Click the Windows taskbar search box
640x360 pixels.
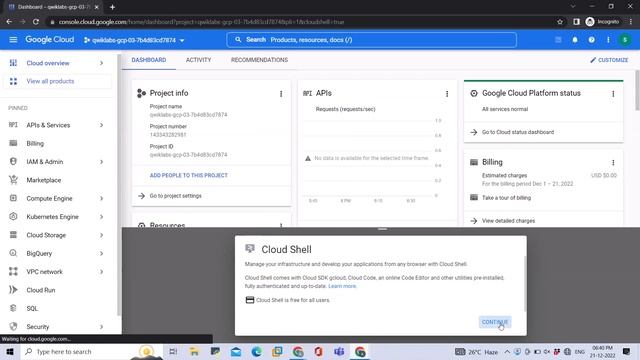click(x=92, y=351)
